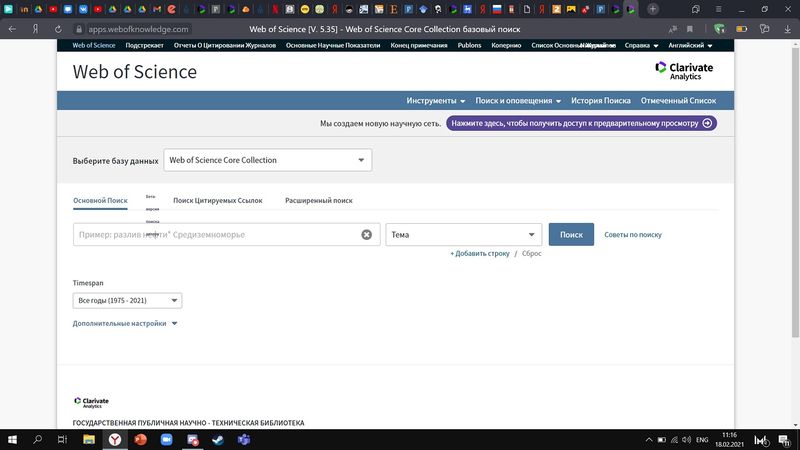Switch to the Russian flag browser tab
800x450 pixels.
tap(497, 9)
